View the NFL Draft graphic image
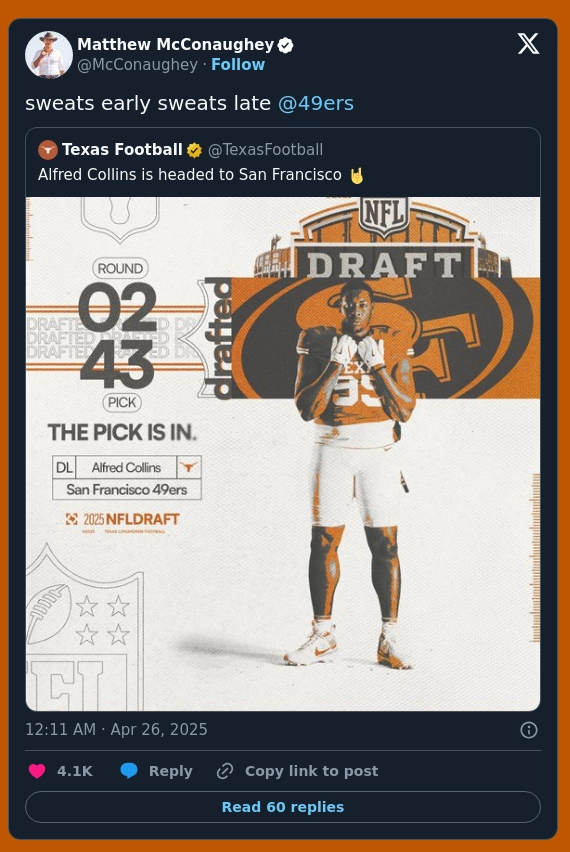 click(283, 454)
